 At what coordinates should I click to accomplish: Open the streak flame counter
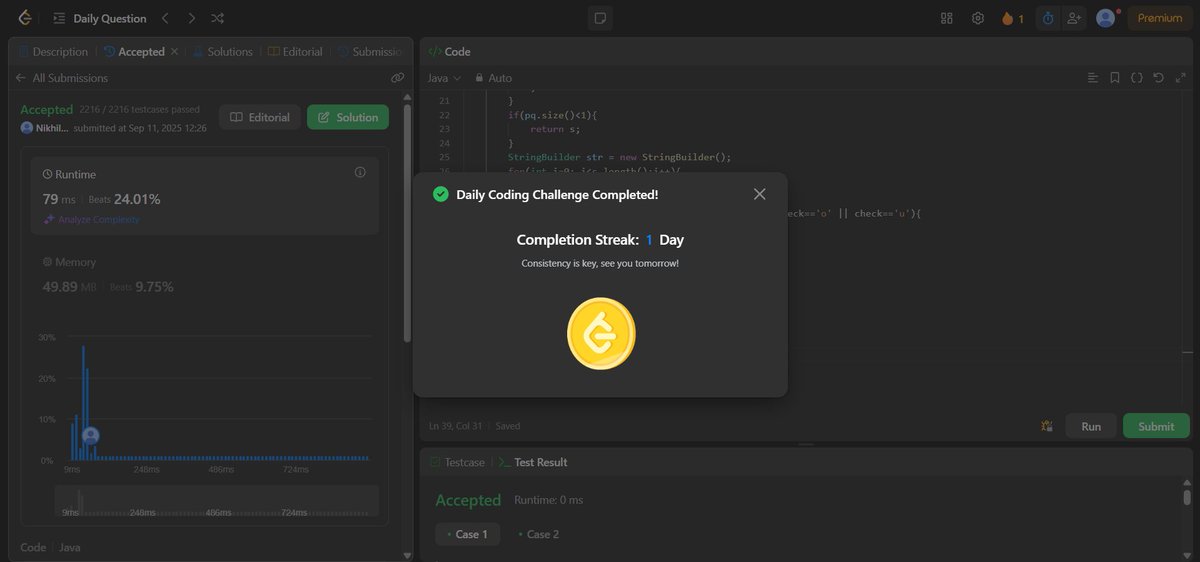pos(1012,18)
